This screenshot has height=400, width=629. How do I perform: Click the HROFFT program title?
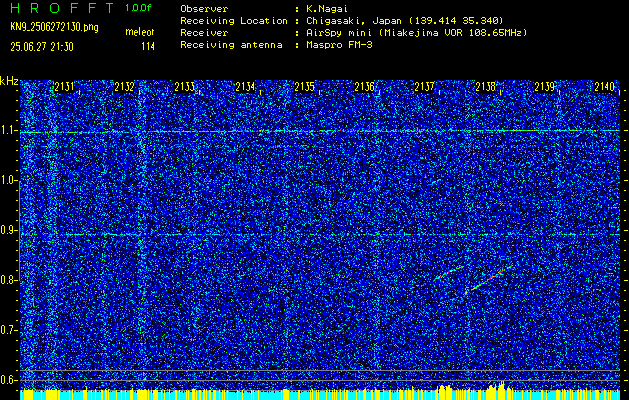click(63, 8)
